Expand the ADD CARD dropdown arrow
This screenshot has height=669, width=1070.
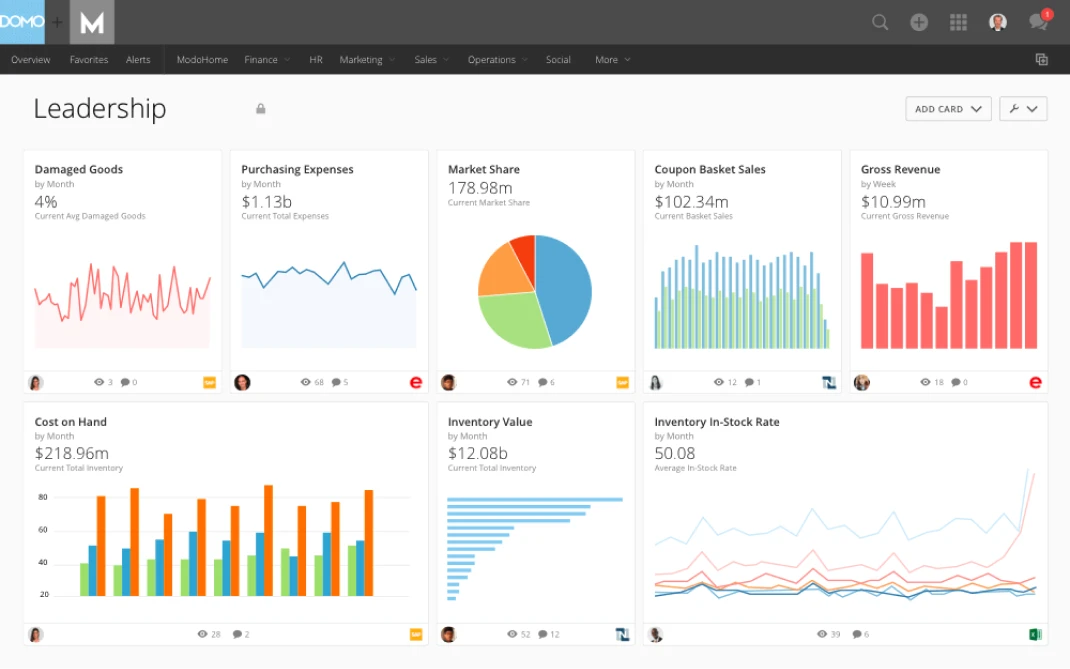pyautogui.click(x=977, y=108)
